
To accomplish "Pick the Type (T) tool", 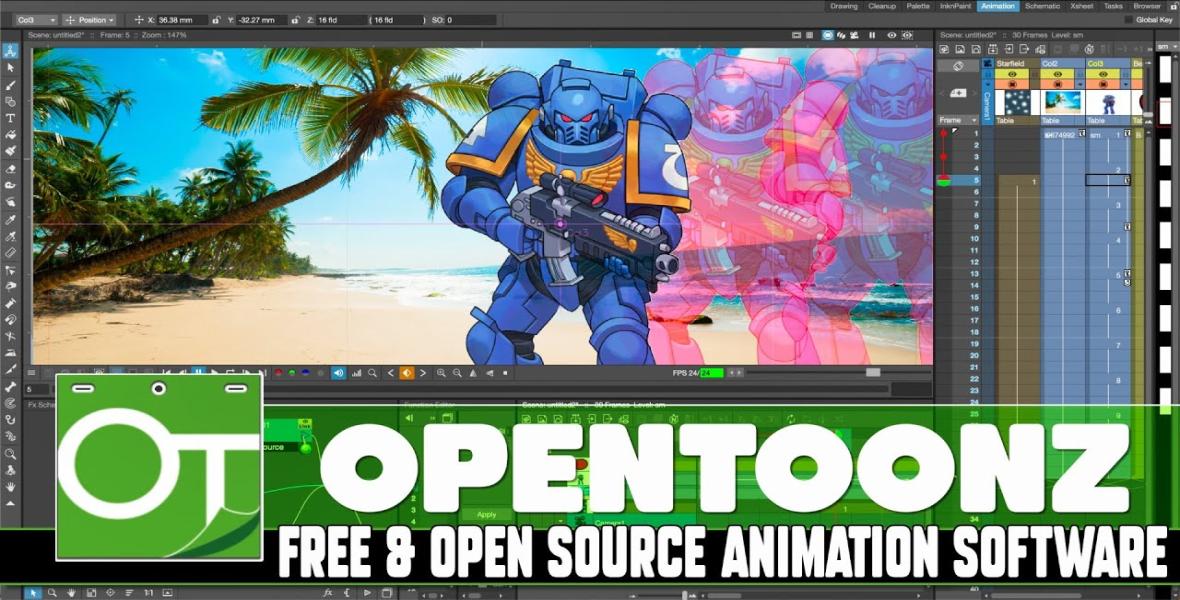I will (11, 118).
